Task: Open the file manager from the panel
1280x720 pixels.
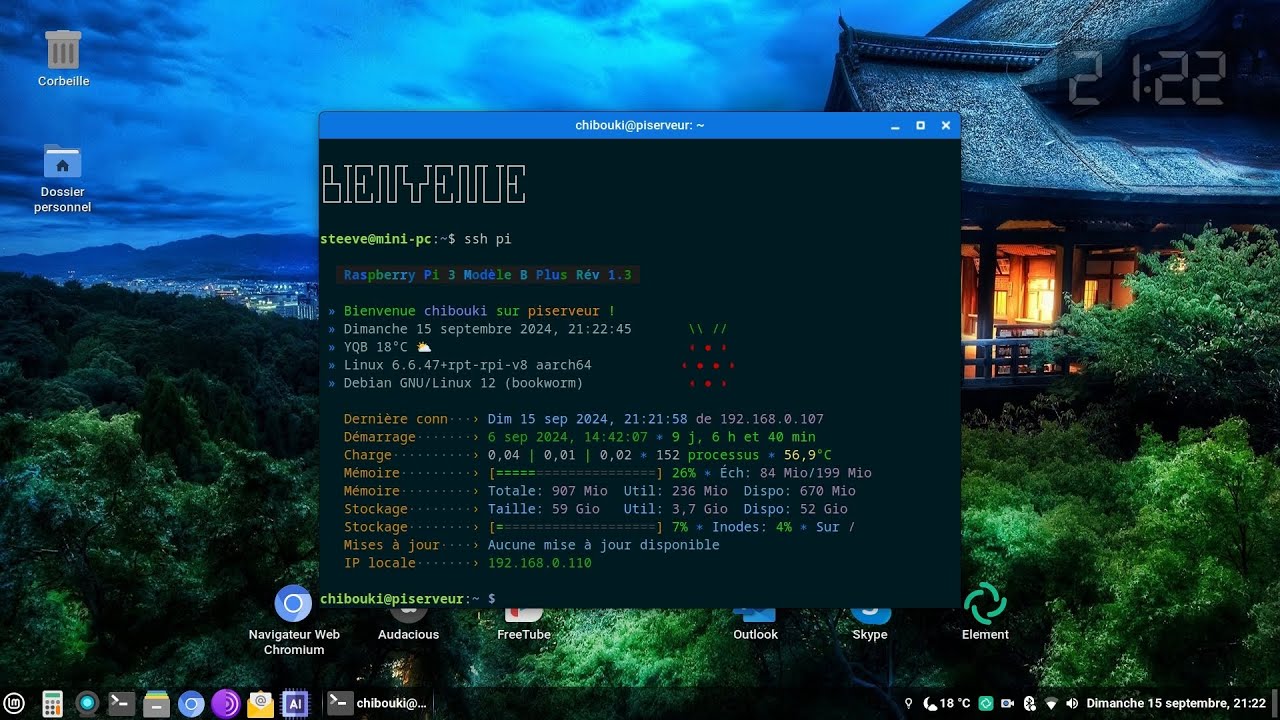Action: [x=156, y=704]
